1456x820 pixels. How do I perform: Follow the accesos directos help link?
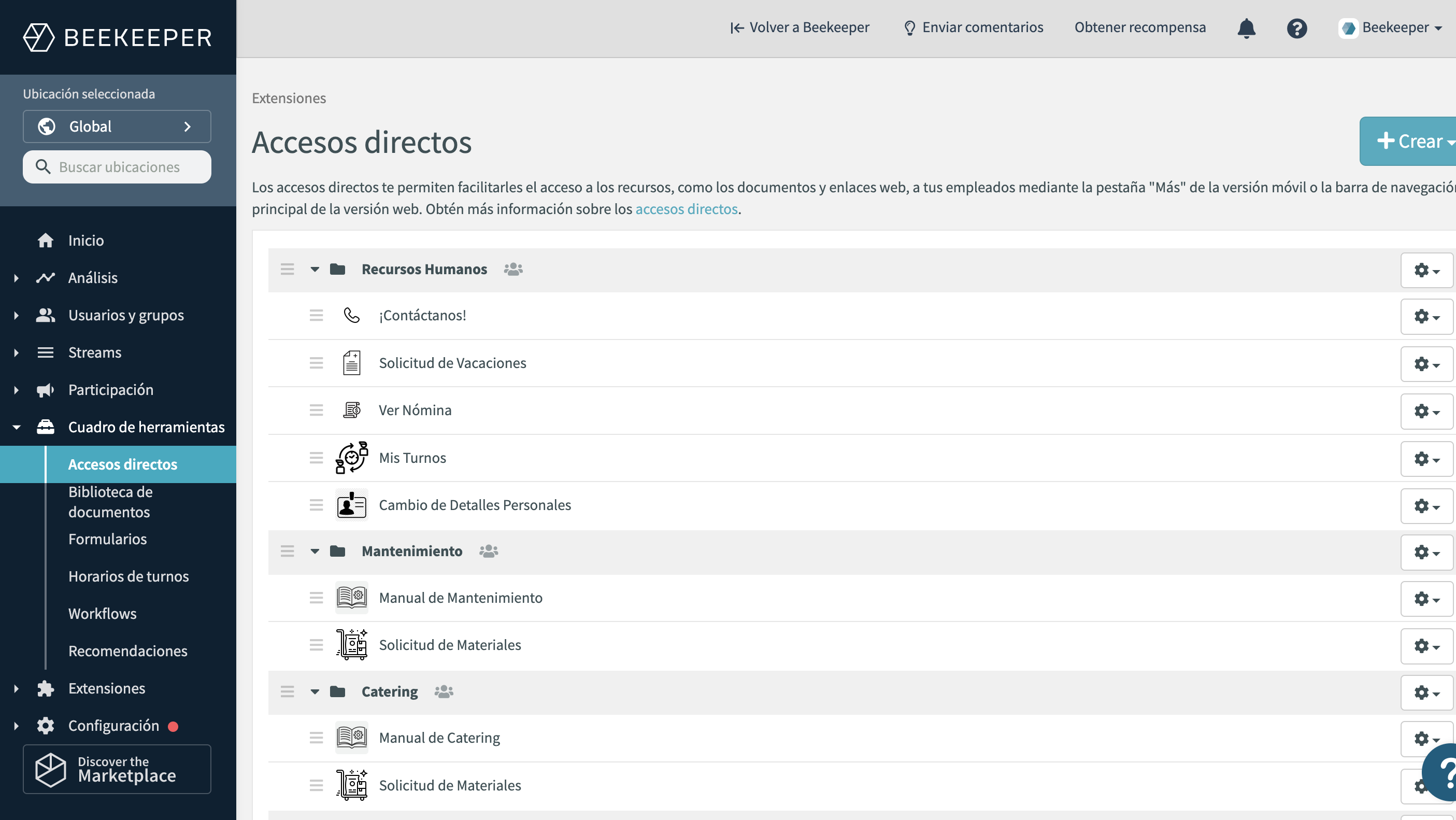click(686, 209)
